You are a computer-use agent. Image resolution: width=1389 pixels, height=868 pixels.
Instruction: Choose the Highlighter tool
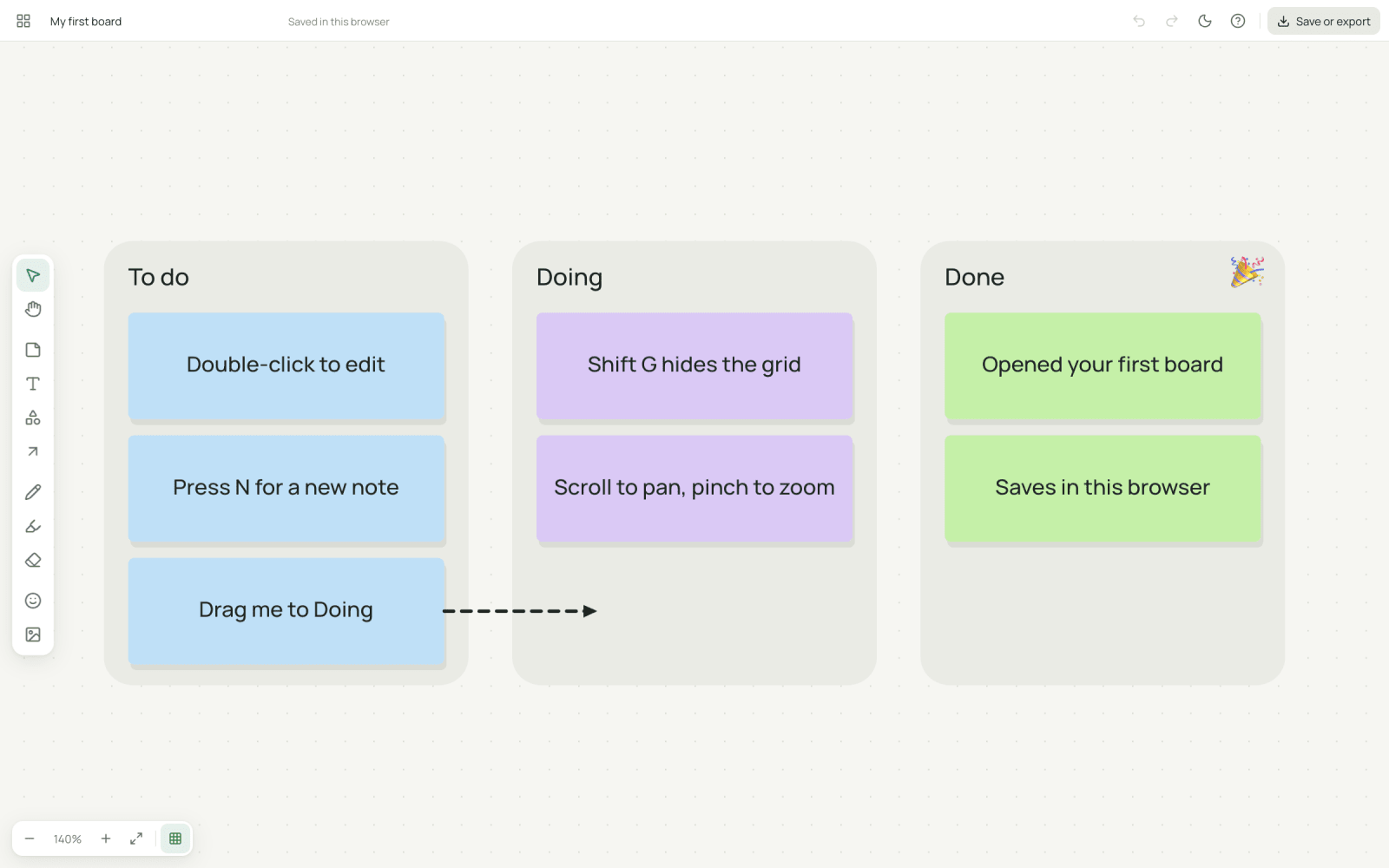pyautogui.click(x=33, y=526)
